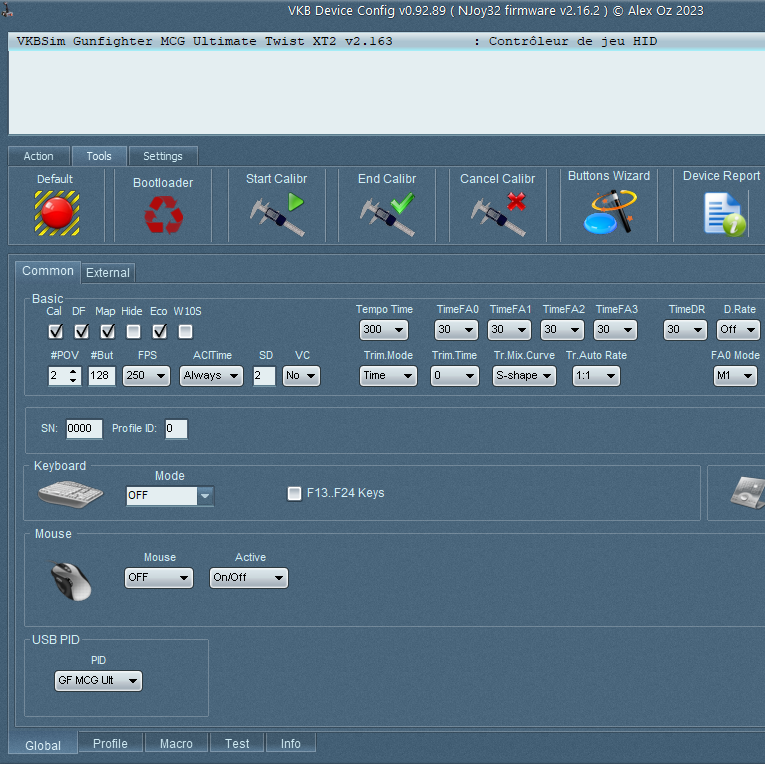The width and height of the screenshot is (765, 764).
Task: Open the USB PID dropdown
Action: [98, 681]
